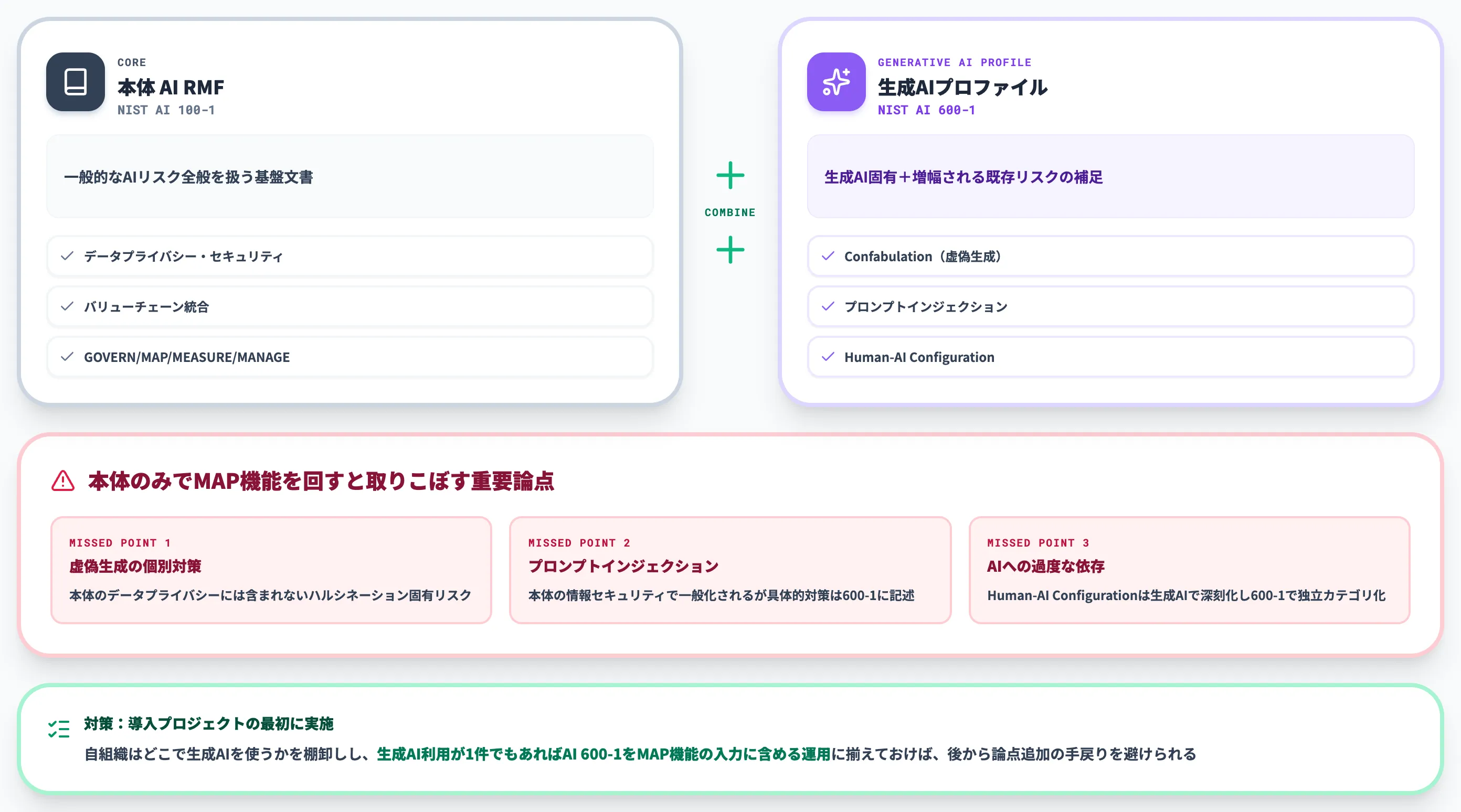Select the purple プロンプトインジェクション list row text
Screen dimensions: 1461x812
click(926, 307)
